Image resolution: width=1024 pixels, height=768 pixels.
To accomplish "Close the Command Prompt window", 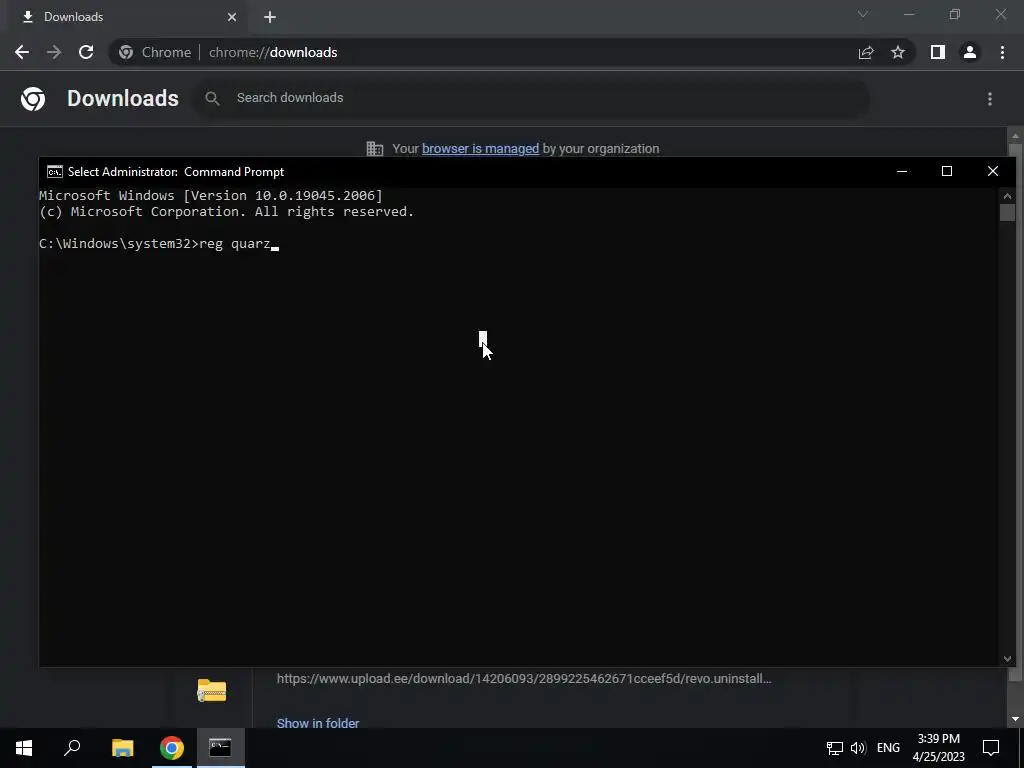I will tap(993, 172).
